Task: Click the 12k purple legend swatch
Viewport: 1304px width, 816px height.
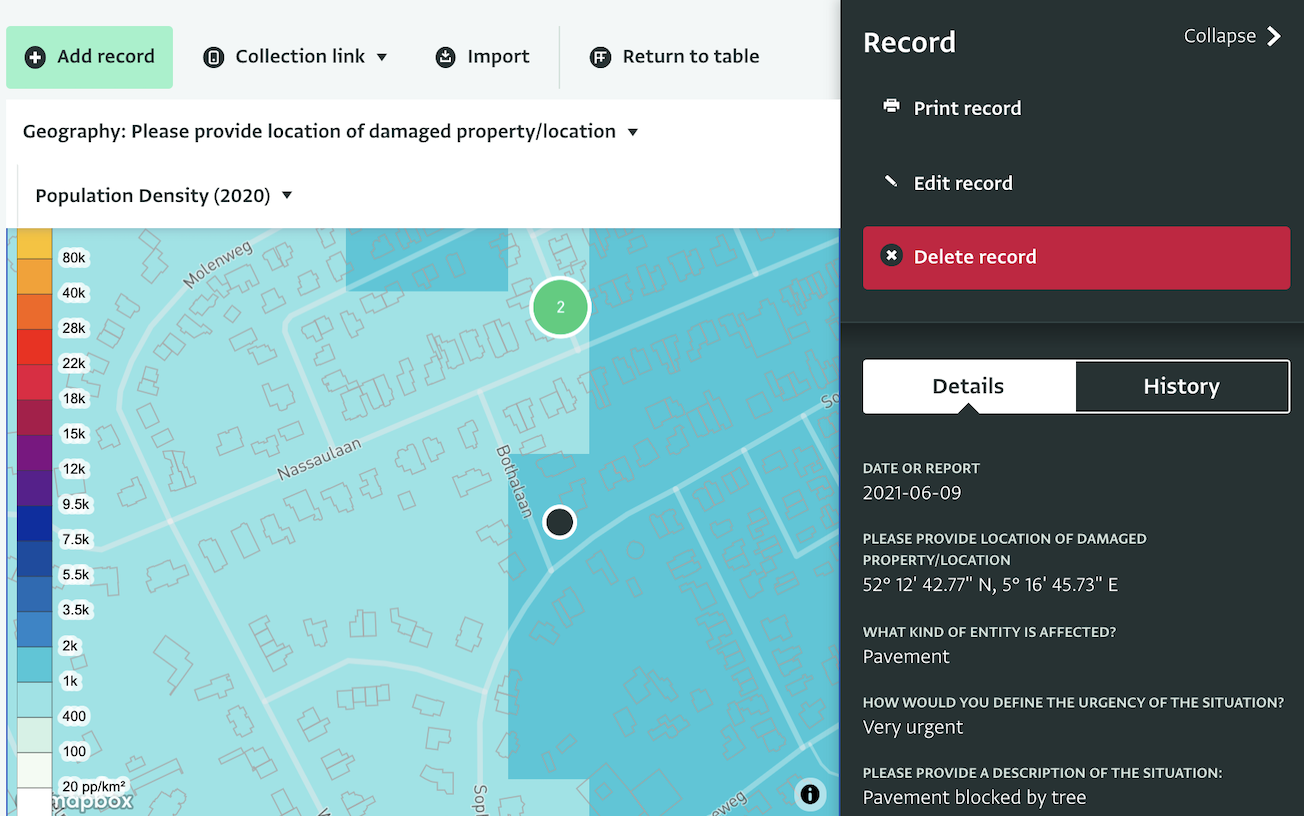Action: click(x=34, y=453)
